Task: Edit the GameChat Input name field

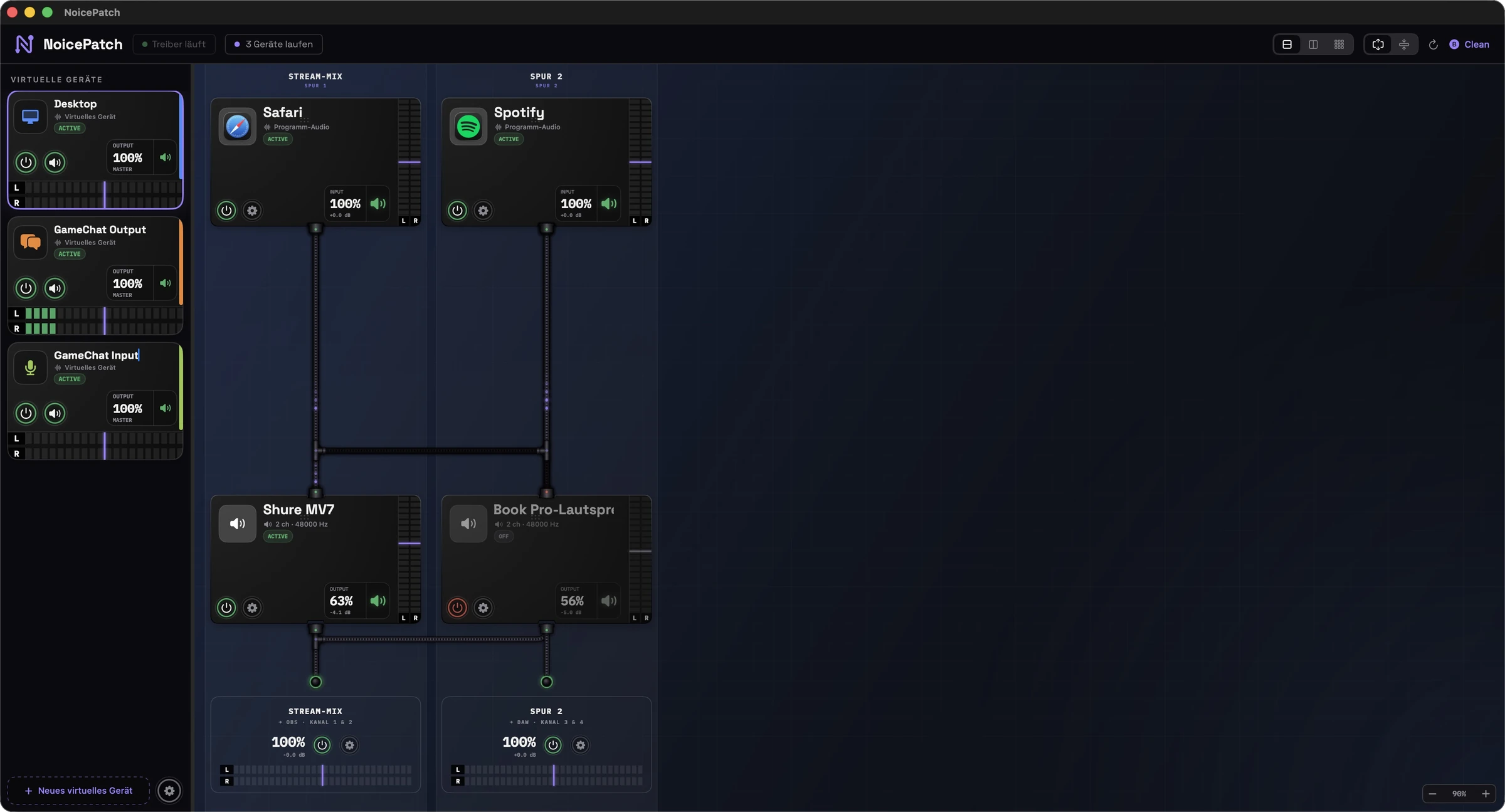Action: 97,356
